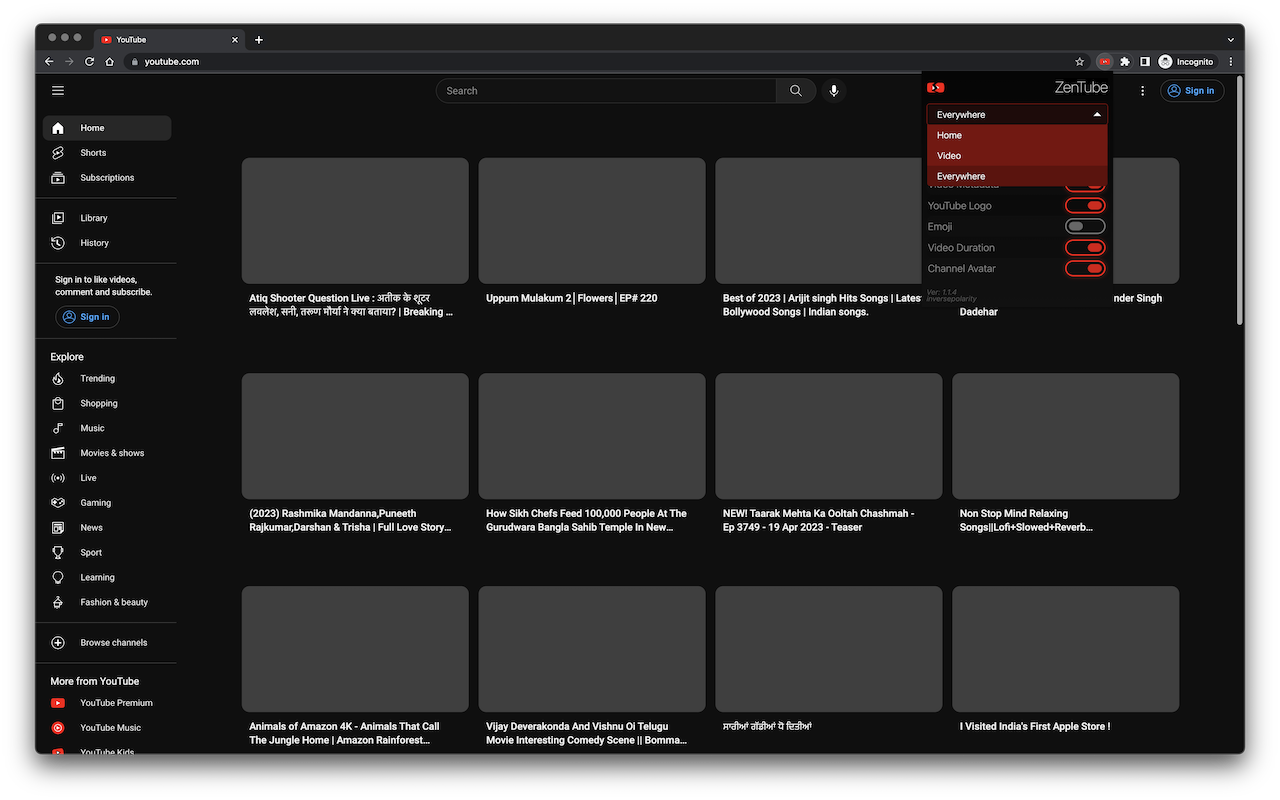
Task: Activate voice search microphone
Action: [x=834, y=91]
